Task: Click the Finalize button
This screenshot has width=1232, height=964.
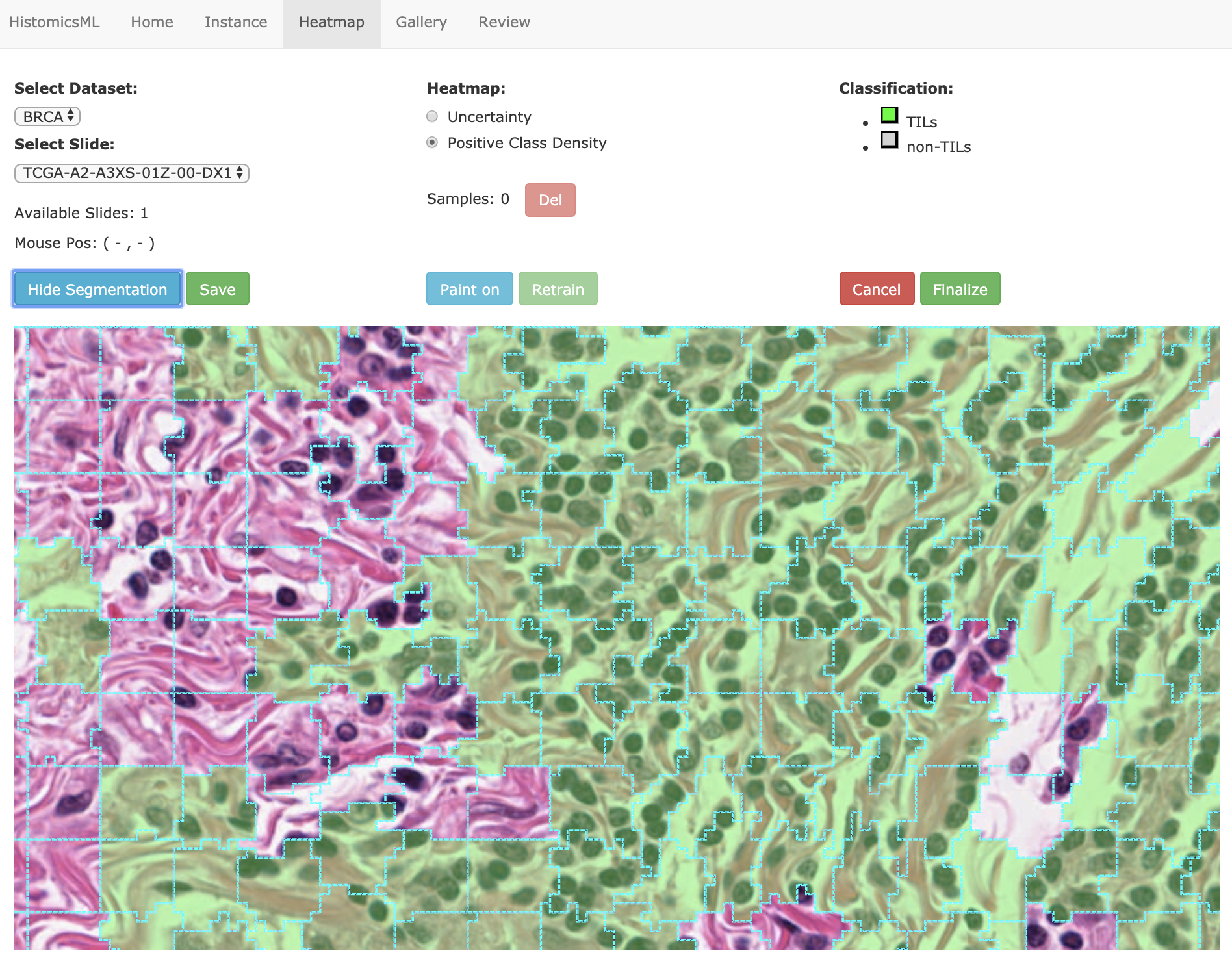Action: coord(960,289)
